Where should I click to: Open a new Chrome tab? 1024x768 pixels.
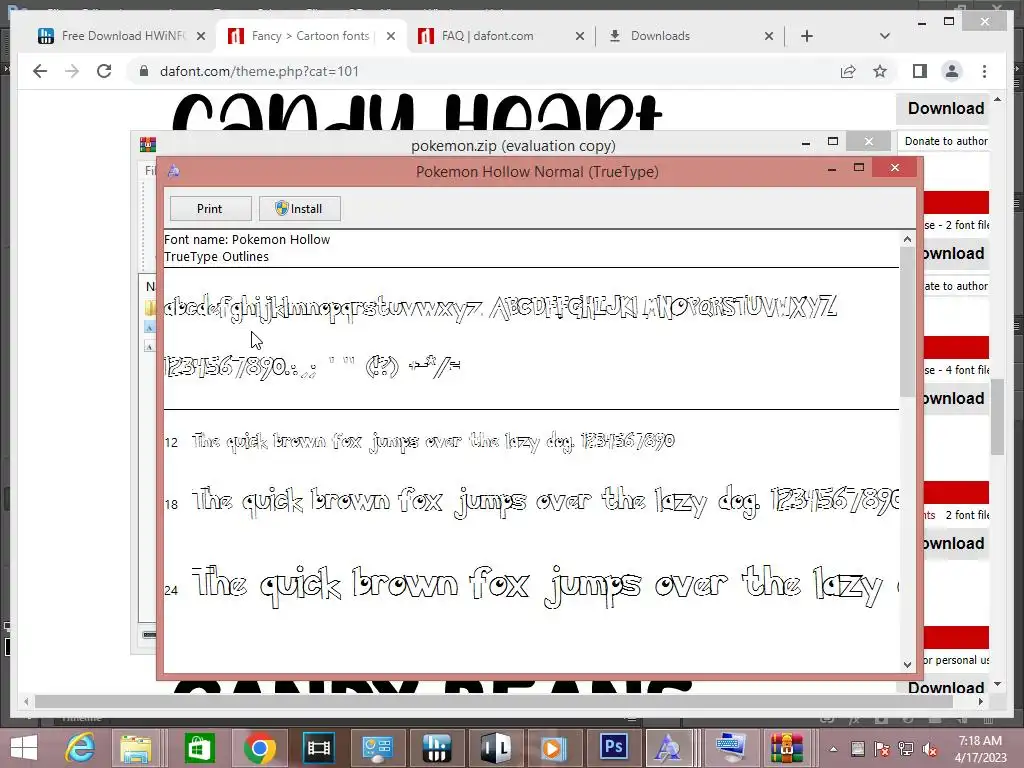tap(807, 36)
